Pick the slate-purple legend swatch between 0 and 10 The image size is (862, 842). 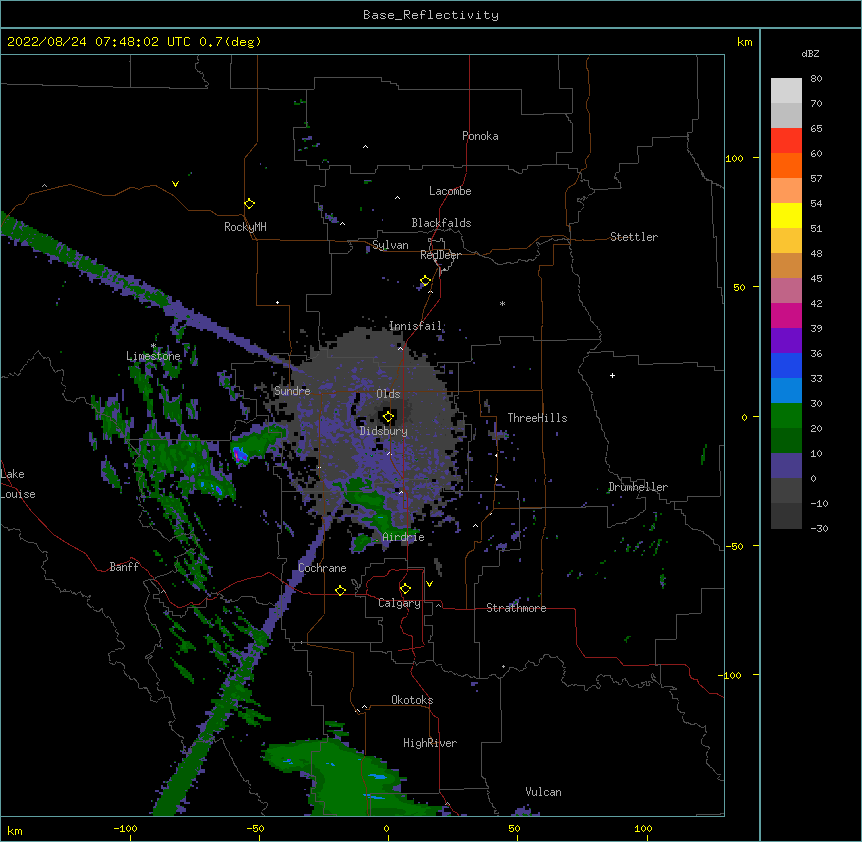point(786,466)
